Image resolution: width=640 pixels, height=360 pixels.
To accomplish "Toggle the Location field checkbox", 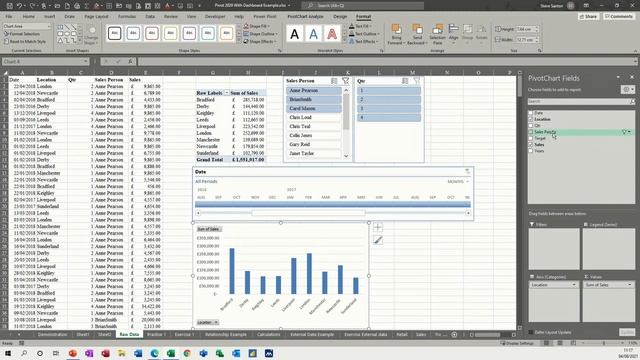I will click(x=531, y=119).
